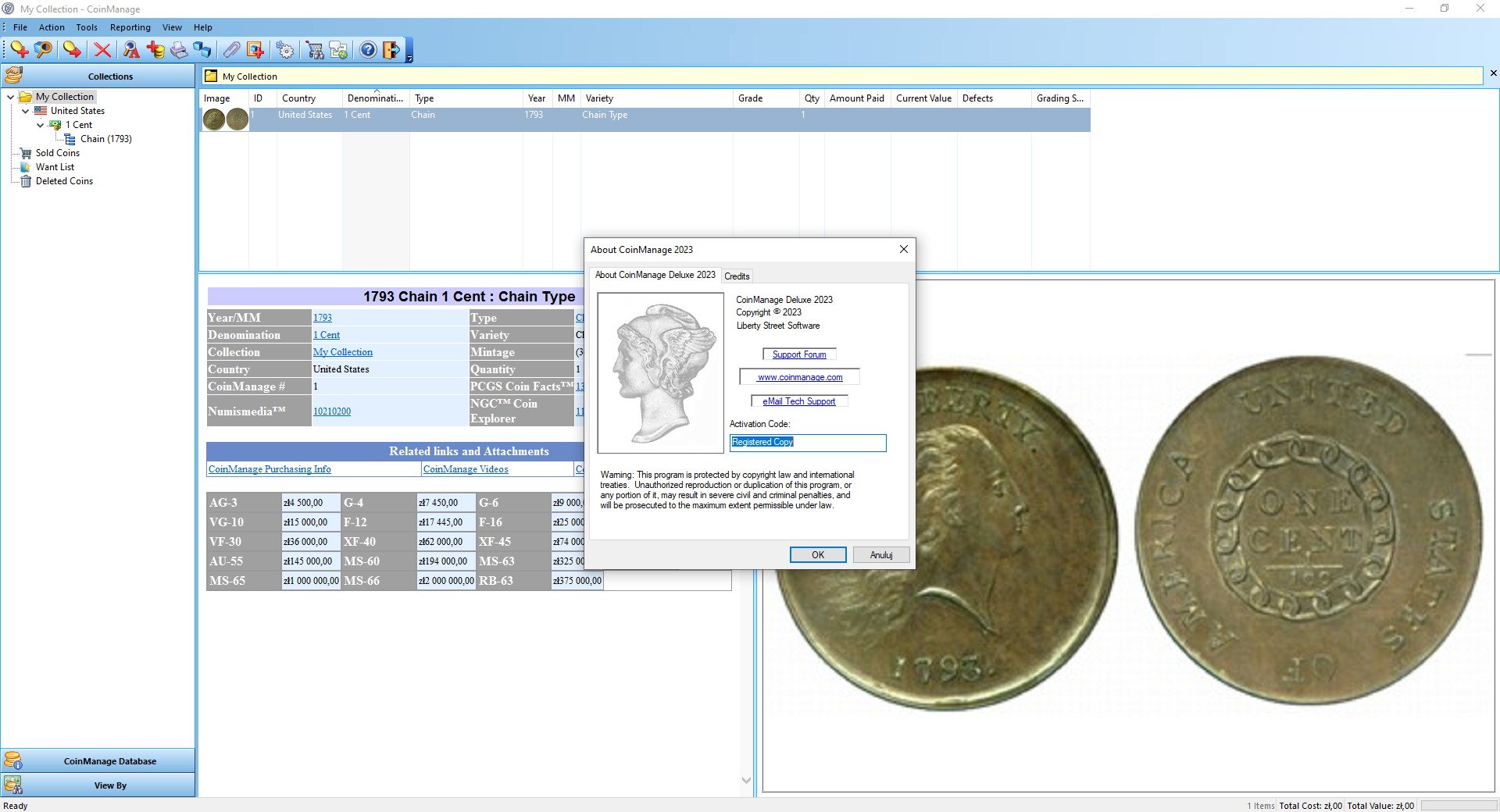
Task: Open find coin tool with magnifier and cube
Action: (x=44, y=50)
